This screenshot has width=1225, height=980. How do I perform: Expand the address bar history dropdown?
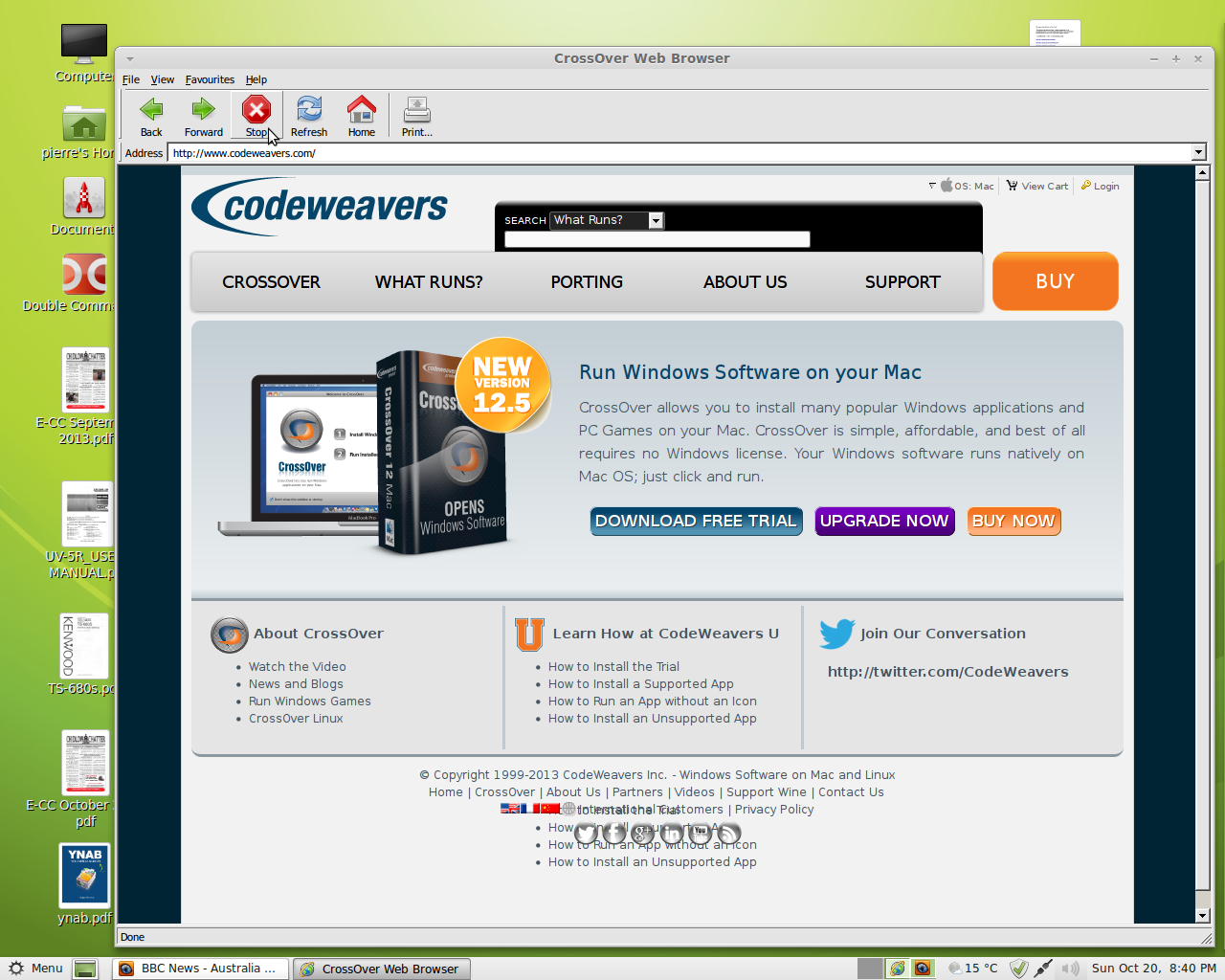point(1198,152)
